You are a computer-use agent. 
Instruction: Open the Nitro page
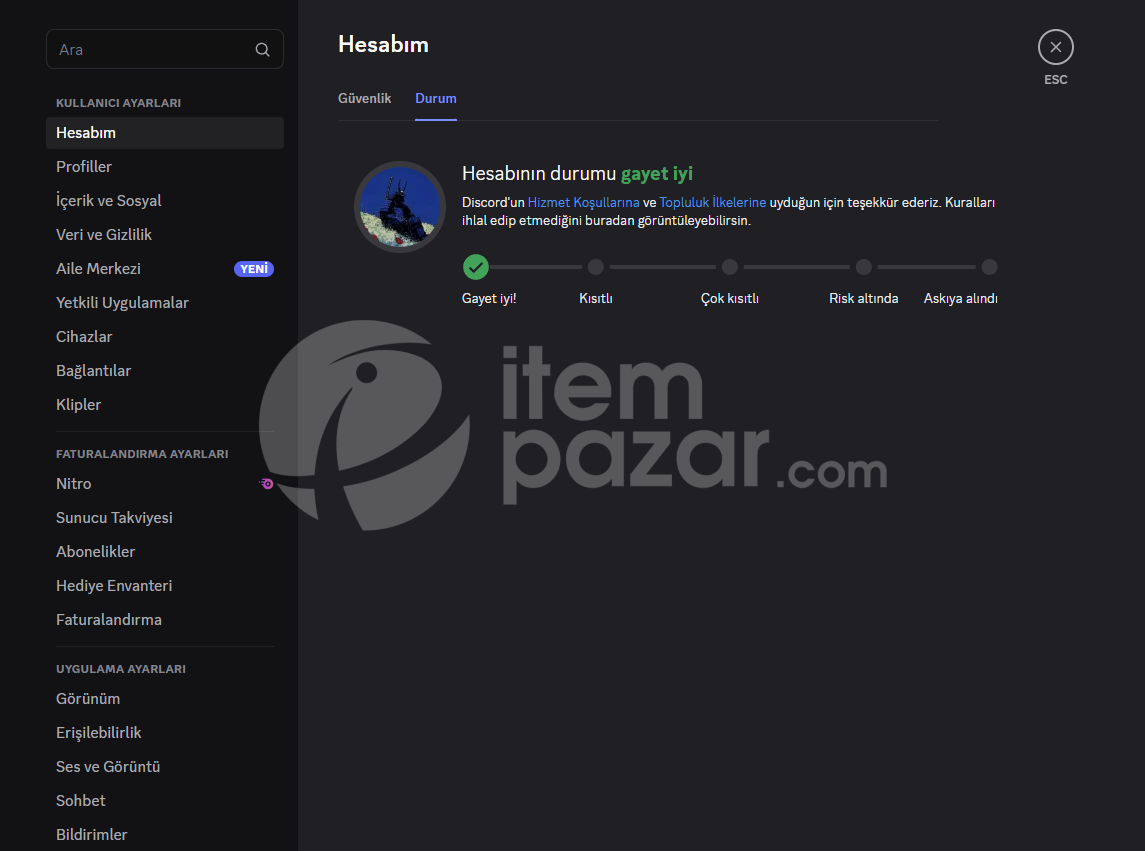[x=164, y=484]
